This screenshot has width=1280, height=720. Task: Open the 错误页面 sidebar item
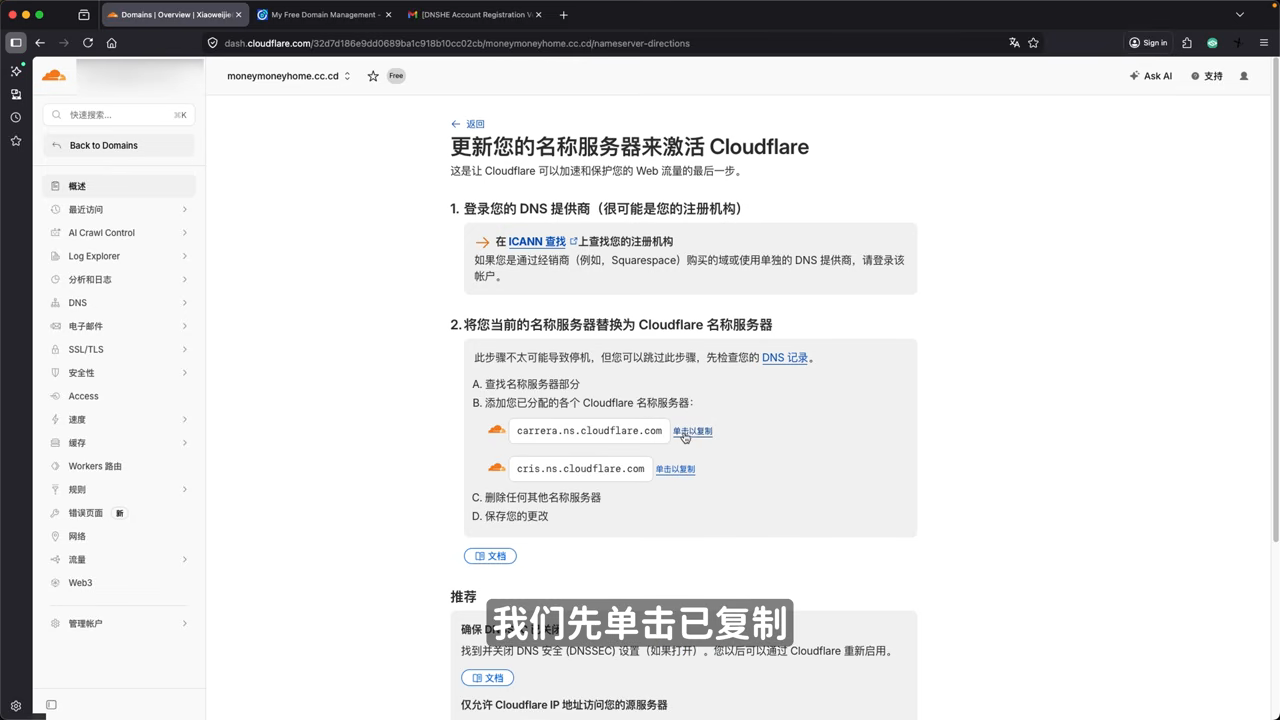click(x=119, y=513)
